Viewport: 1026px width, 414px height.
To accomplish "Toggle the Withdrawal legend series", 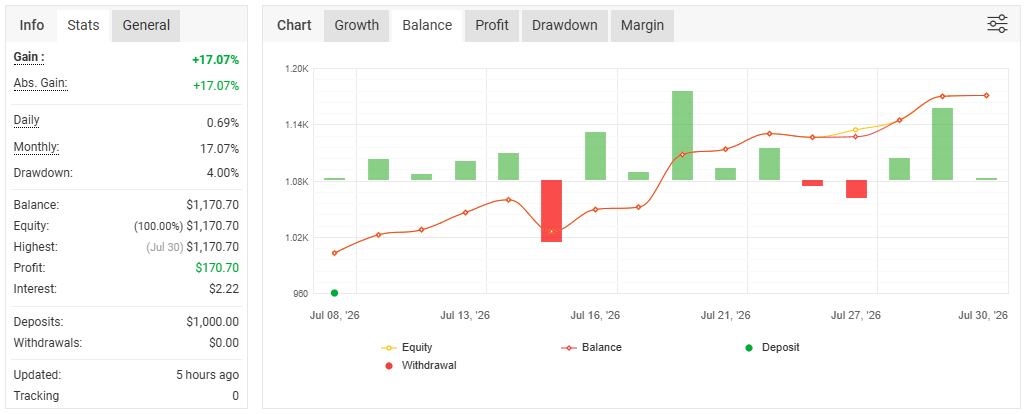I will tap(420, 366).
